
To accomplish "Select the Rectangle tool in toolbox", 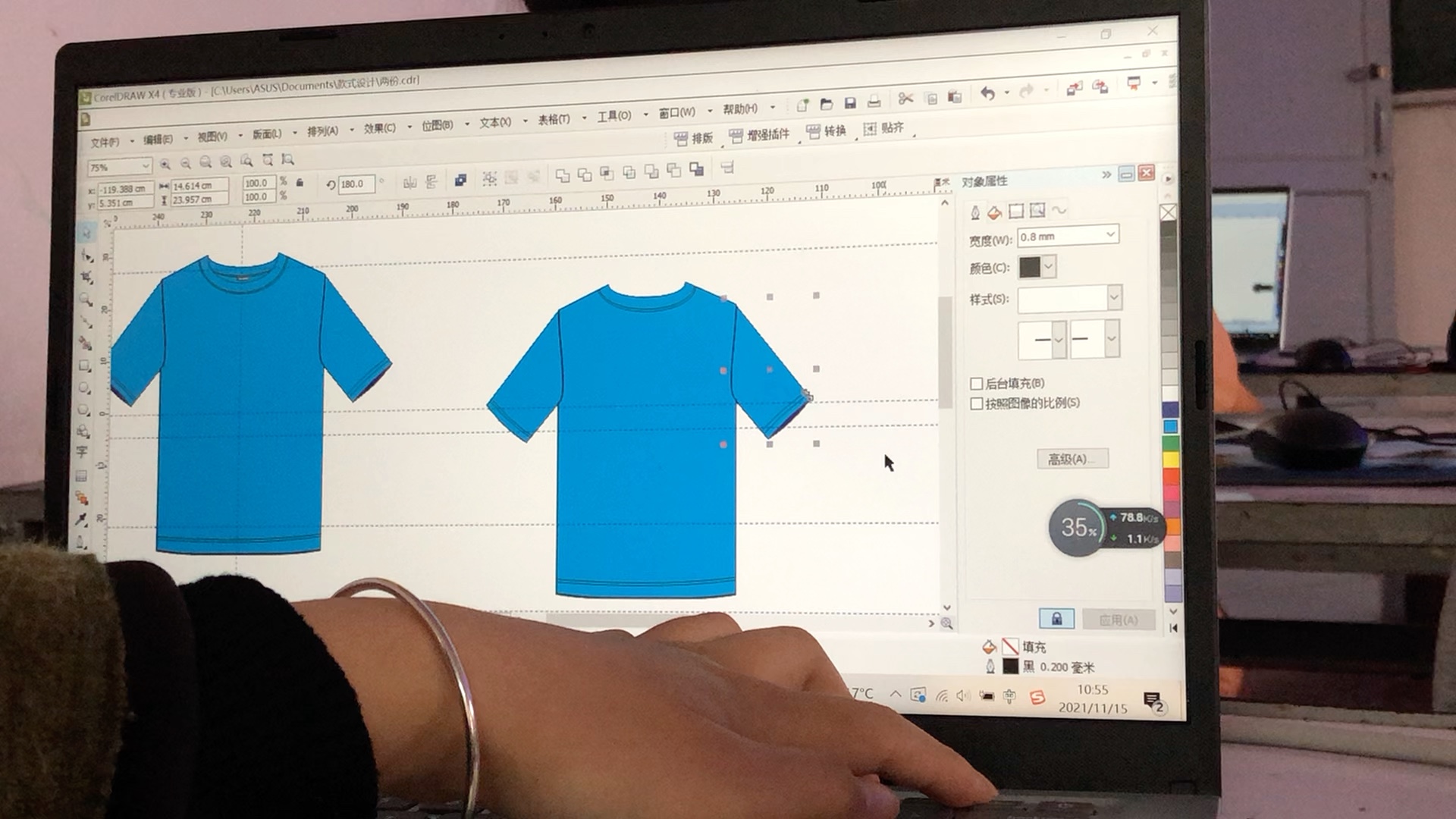I will tap(84, 366).
